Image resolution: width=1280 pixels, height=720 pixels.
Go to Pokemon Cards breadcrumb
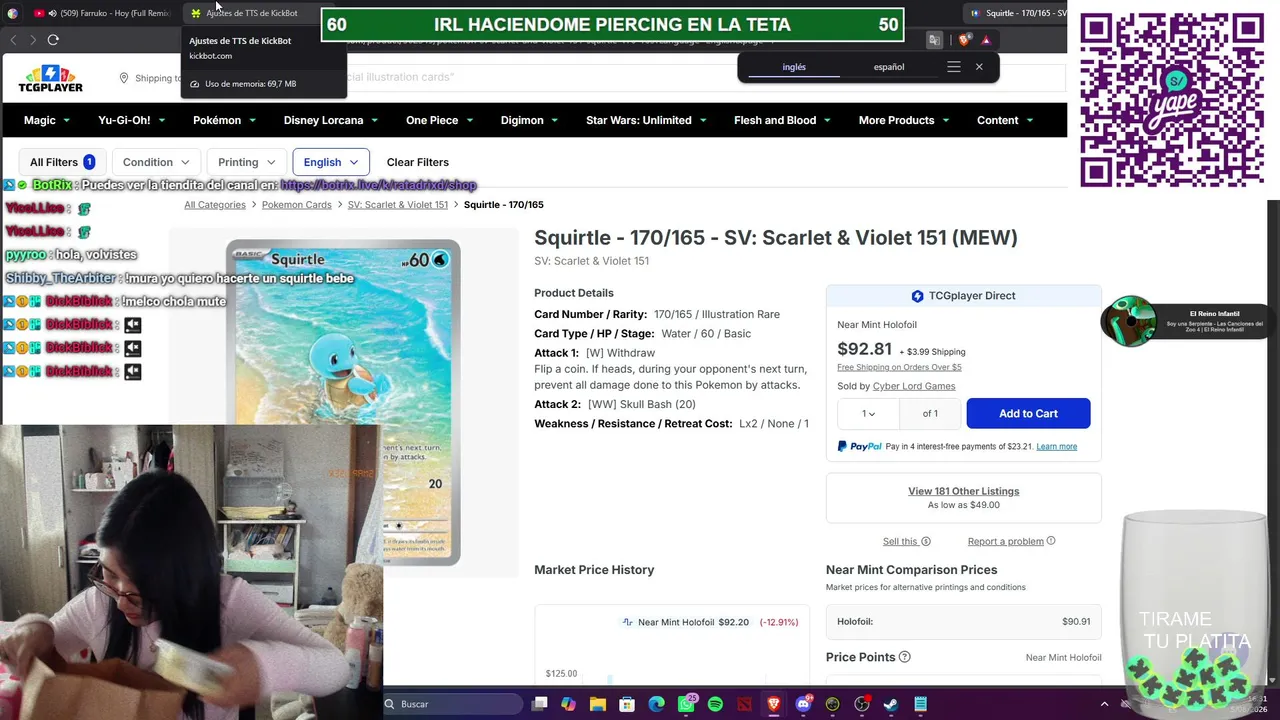297,205
